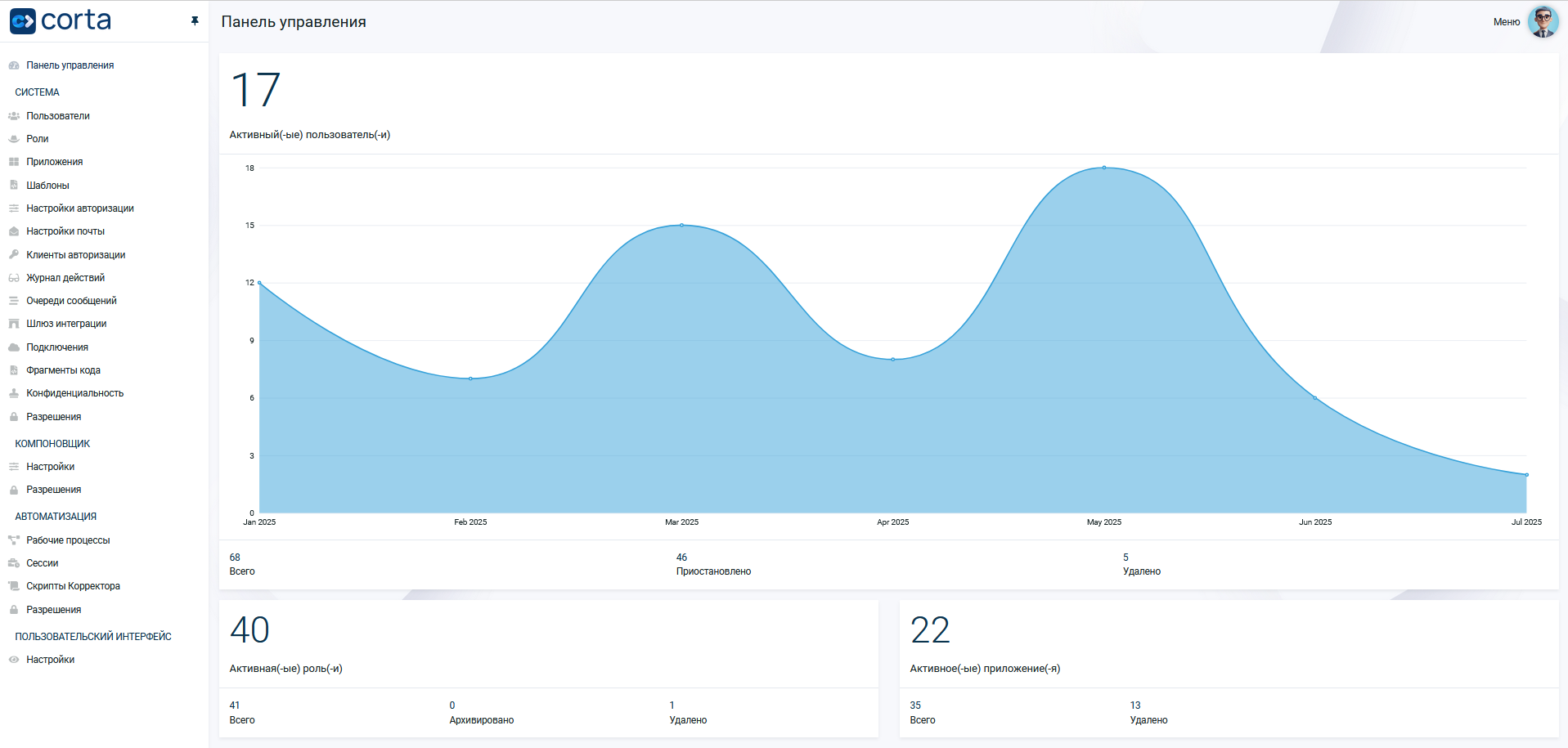Click the glasses icon beside Журнал действий
The image size is (1568, 748).
14,278
